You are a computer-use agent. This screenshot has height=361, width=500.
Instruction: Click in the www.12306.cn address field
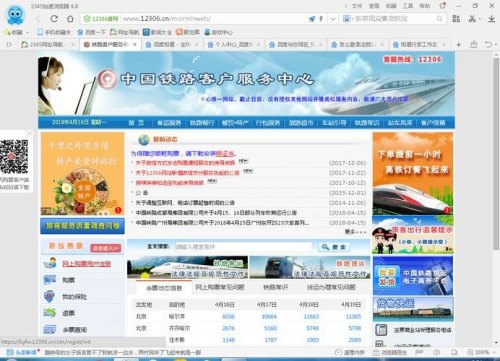[x=213, y=19]
